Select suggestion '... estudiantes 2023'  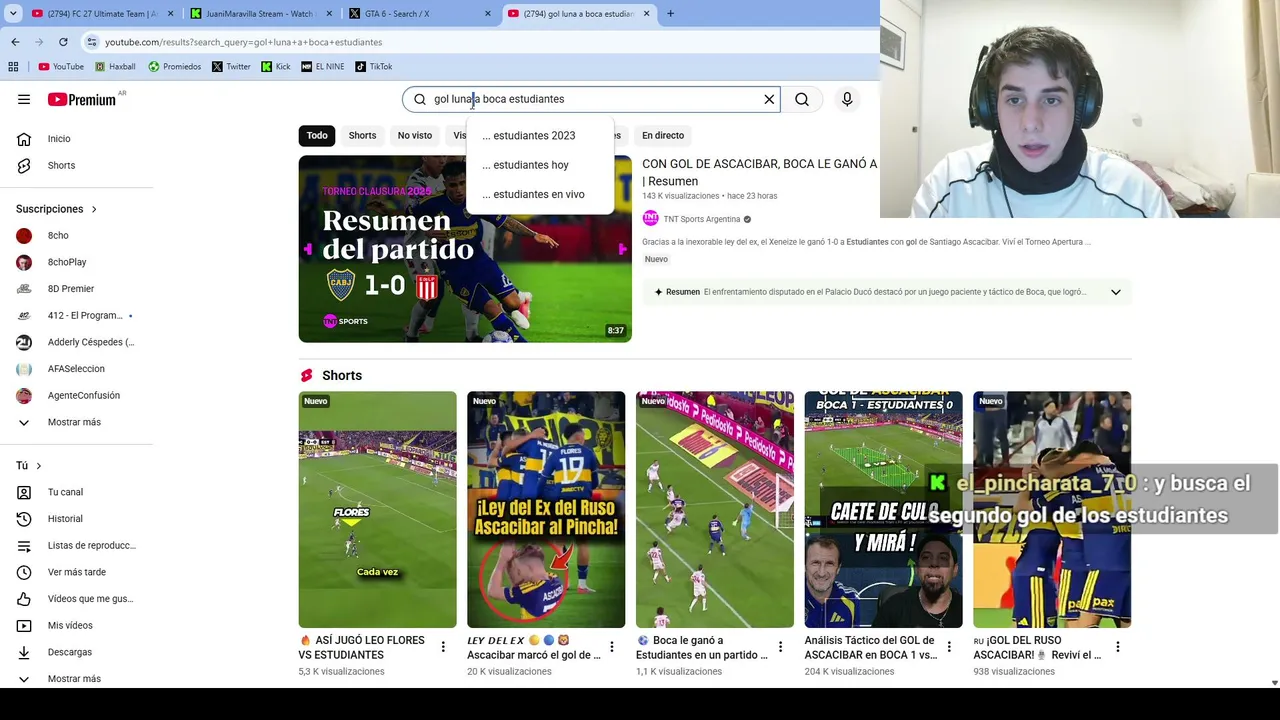(540, 136)
